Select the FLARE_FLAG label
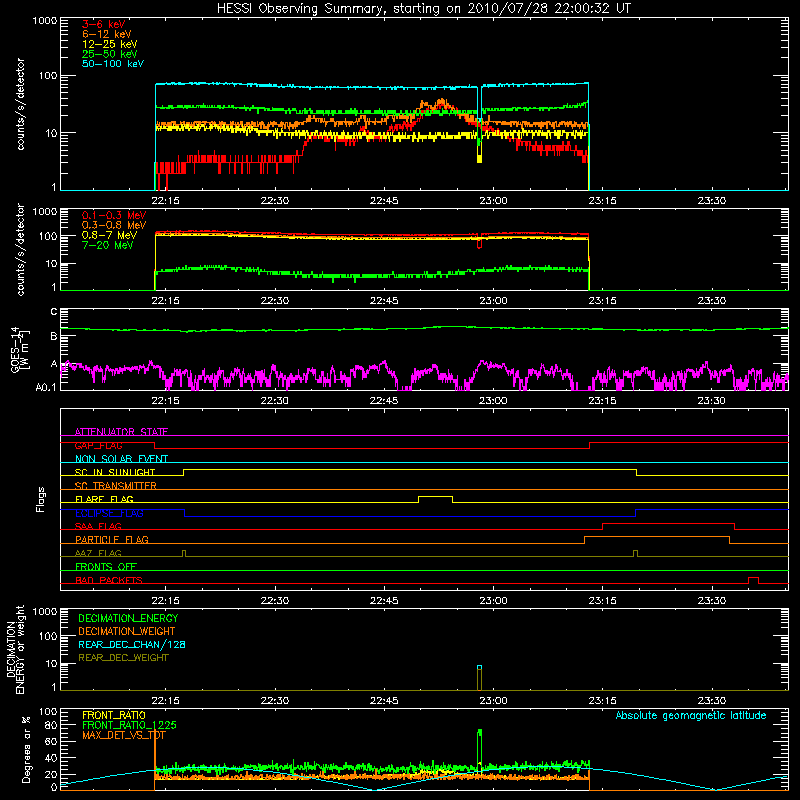This screenshot has width=800, height=800. click(x=104, y=499)
